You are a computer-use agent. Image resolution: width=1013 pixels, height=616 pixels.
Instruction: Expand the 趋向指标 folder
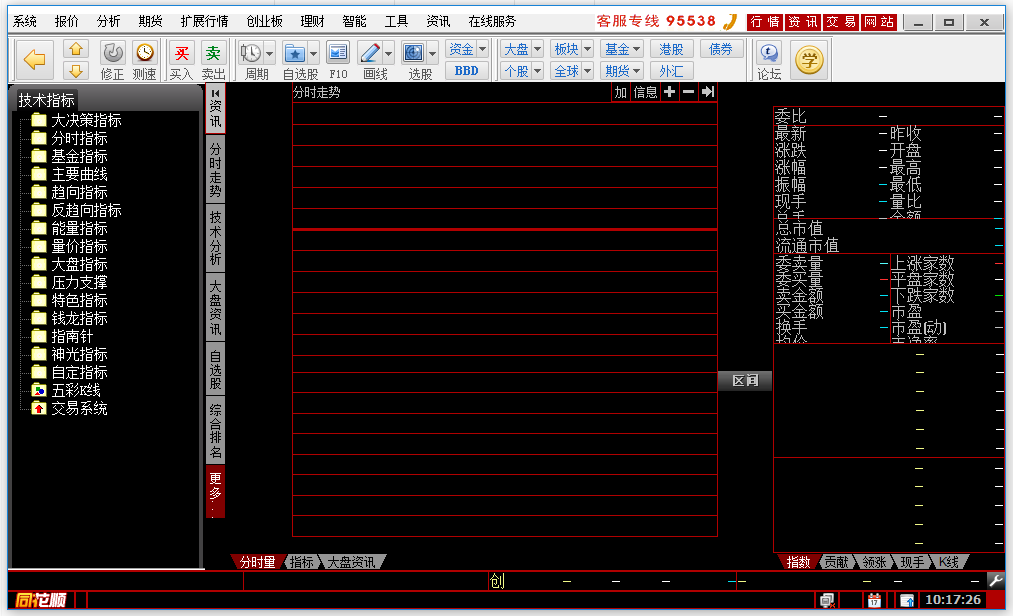79,192
